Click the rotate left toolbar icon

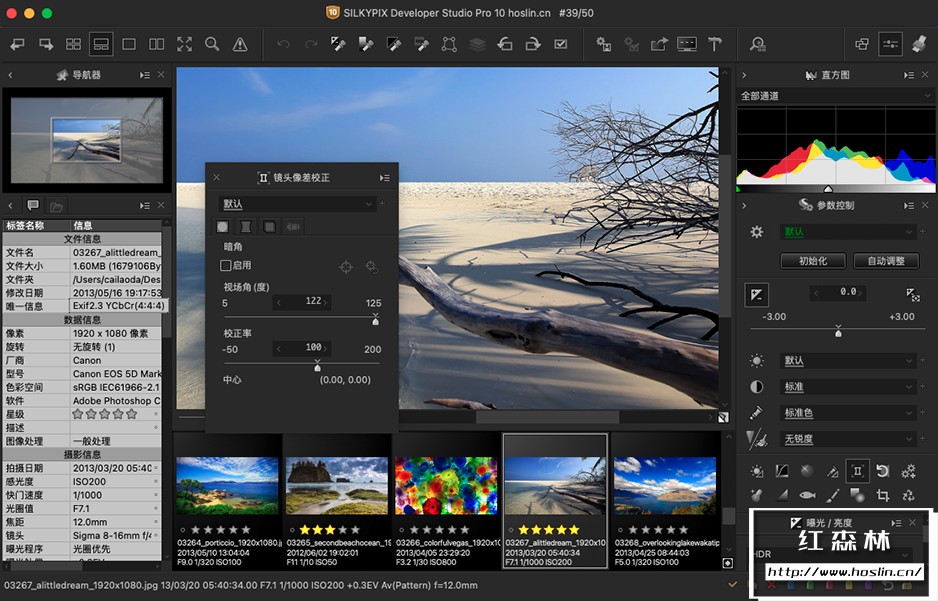tap(505, 44)
